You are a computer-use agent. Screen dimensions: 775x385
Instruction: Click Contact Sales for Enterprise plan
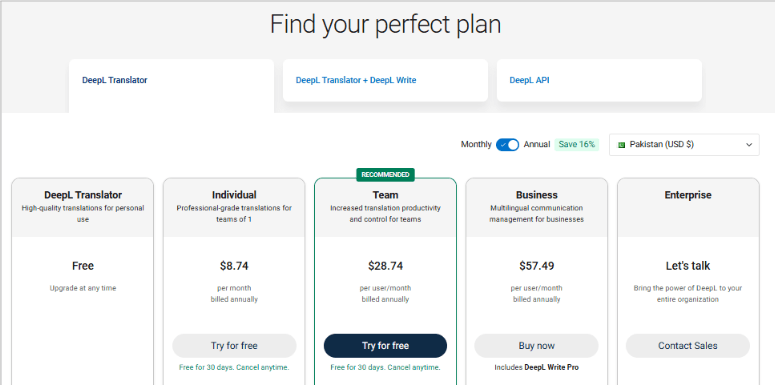(688, 346)
